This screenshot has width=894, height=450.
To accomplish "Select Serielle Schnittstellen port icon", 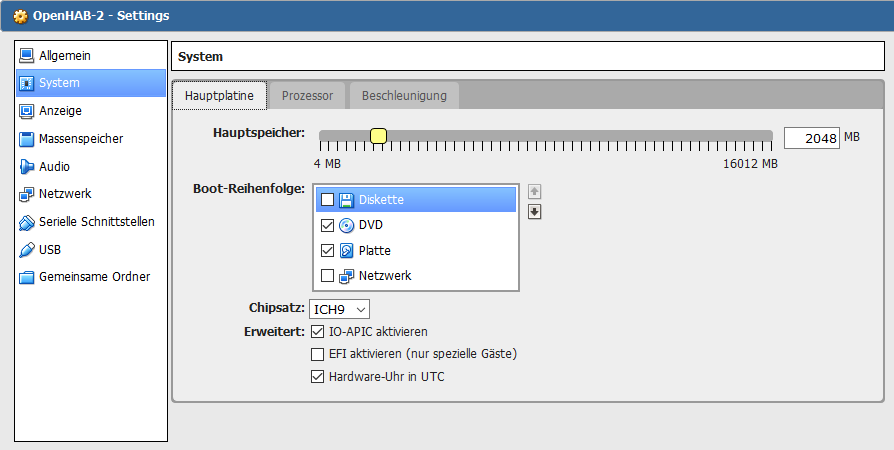I will [x=27, y=222].
